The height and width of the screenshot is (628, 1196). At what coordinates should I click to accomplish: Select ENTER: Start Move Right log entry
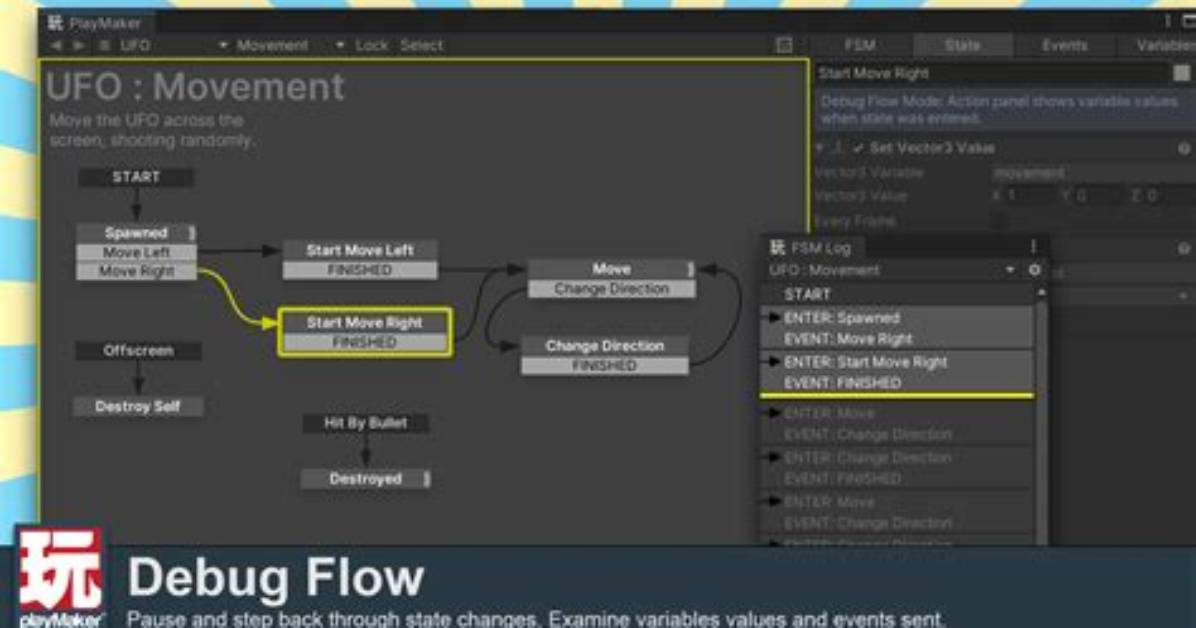click(x=897, y=362)
